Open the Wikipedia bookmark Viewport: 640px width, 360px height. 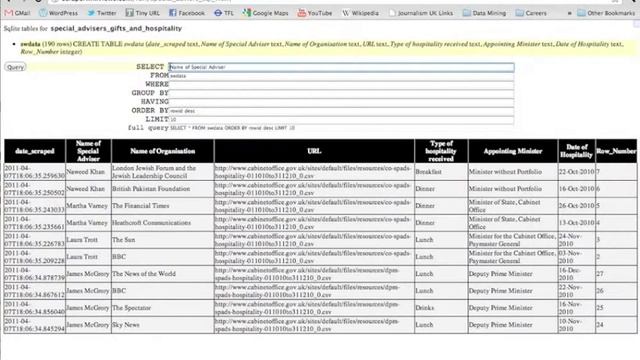(360, 13)
